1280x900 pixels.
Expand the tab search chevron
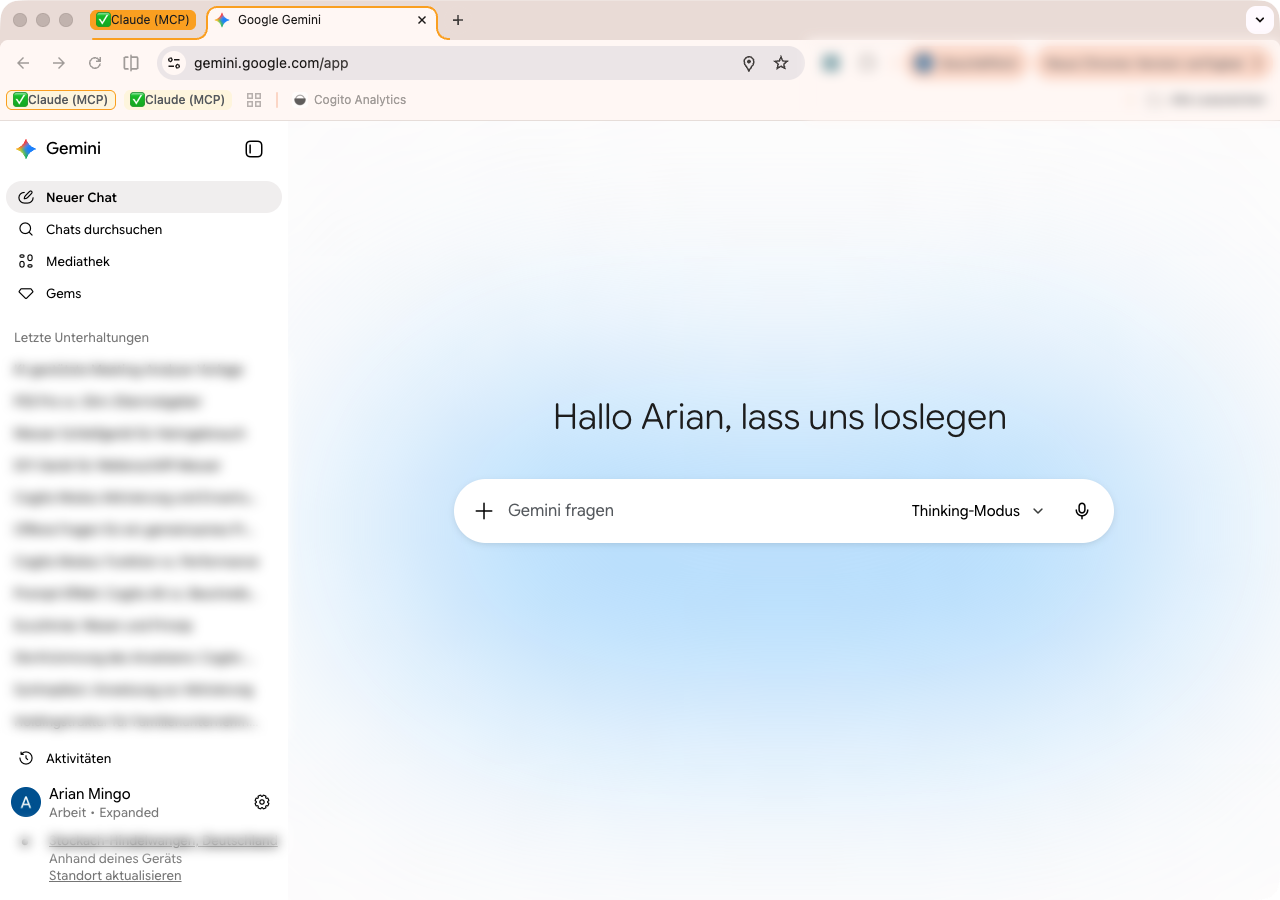pyautogui.click(x=1260, y=20)
